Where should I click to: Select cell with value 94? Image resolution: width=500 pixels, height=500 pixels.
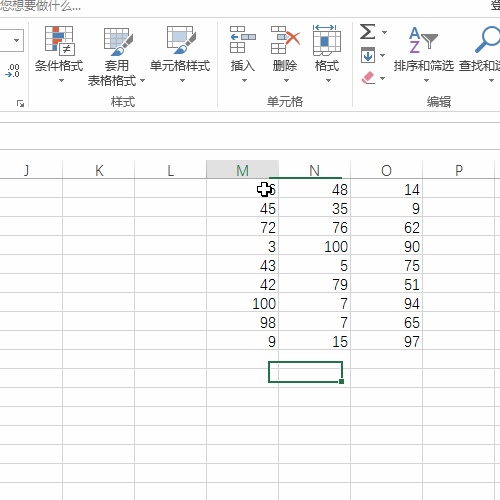[x=386, y=303]
